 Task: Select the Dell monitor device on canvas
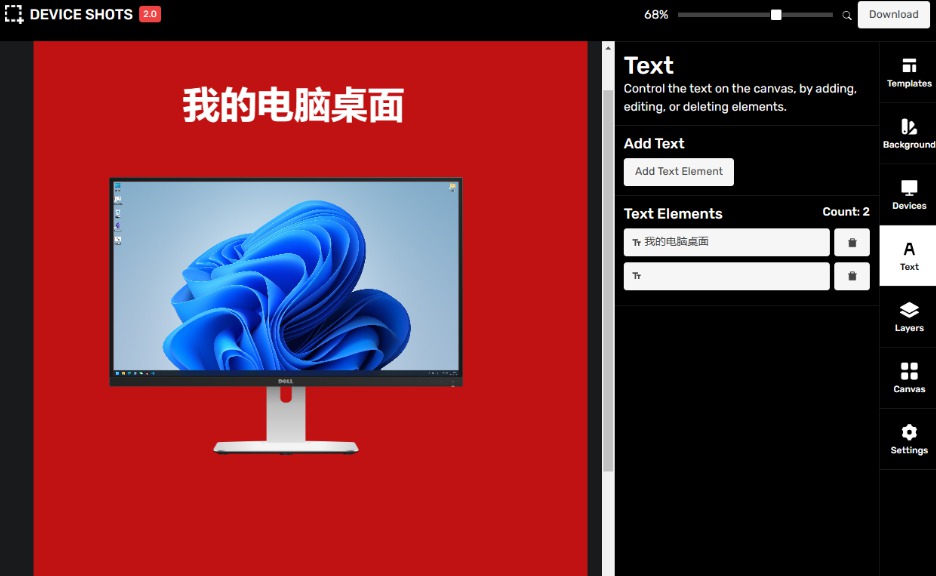coord(286,315)
